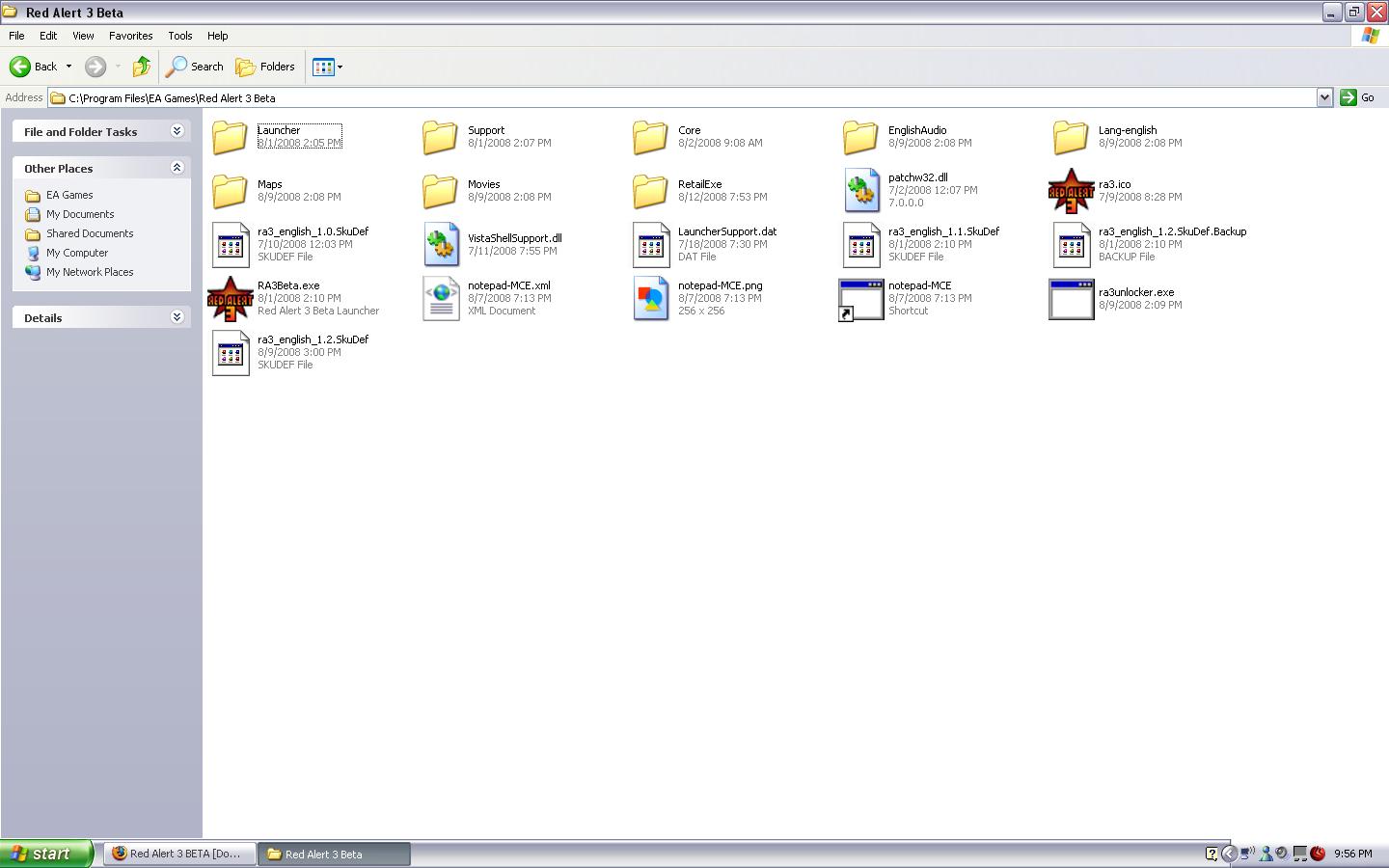Open the Search pane
1389x868 pixels.
pos(195,67)
